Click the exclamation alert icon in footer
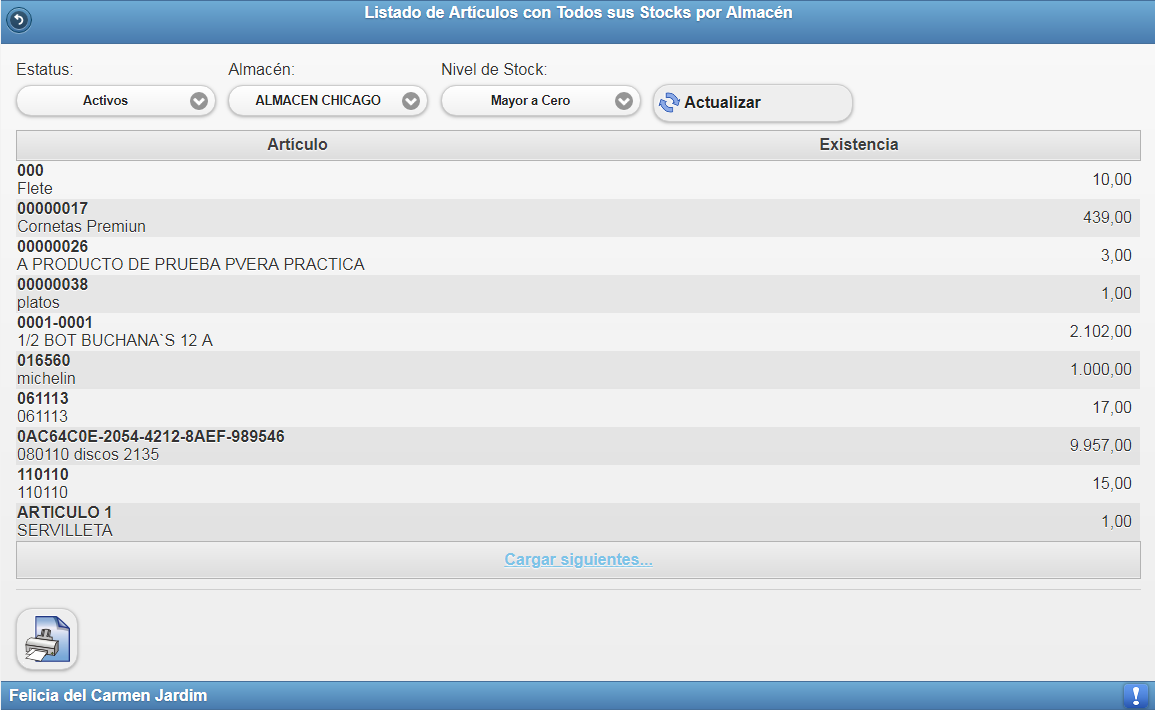This screenshot has width=1155, height=710. pos(1135,695)
